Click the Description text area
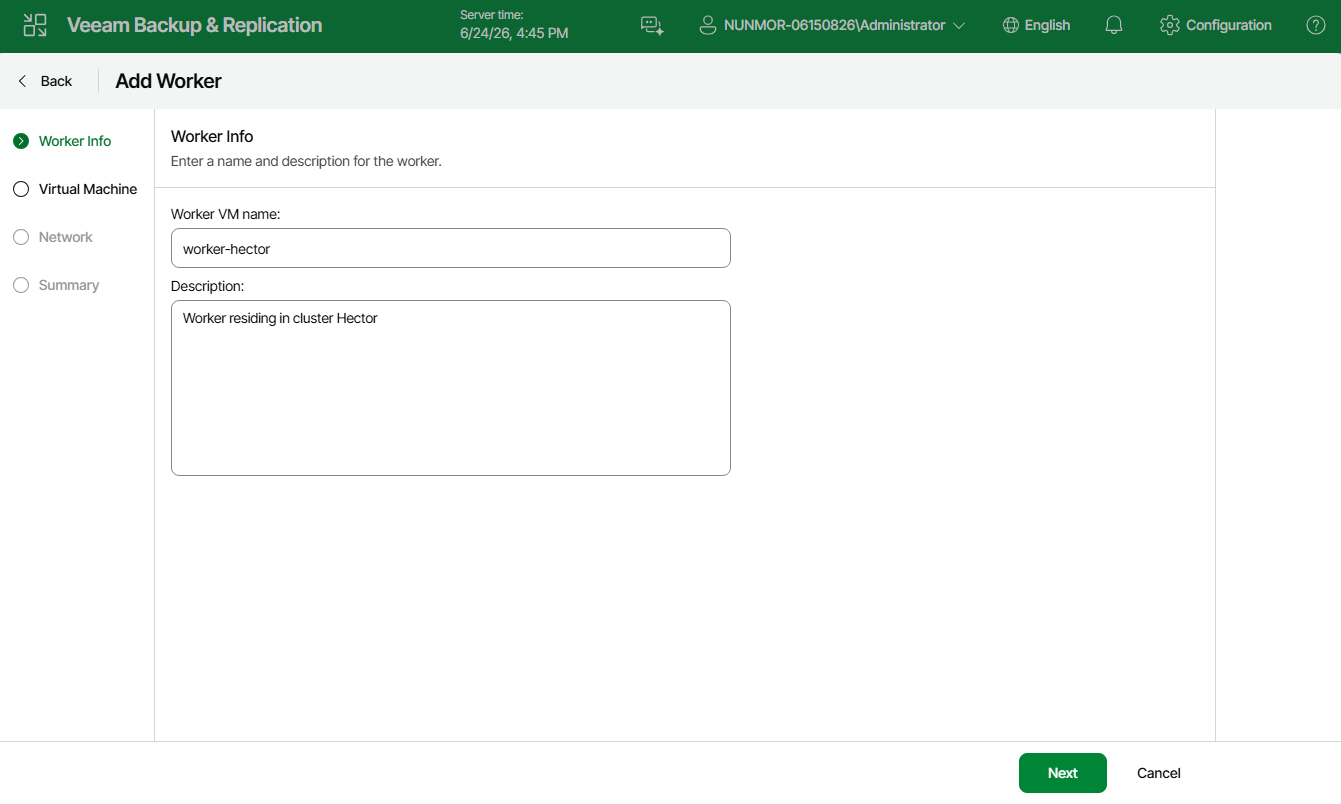This screenshot has height=804, width=1341. click(451, 388)
